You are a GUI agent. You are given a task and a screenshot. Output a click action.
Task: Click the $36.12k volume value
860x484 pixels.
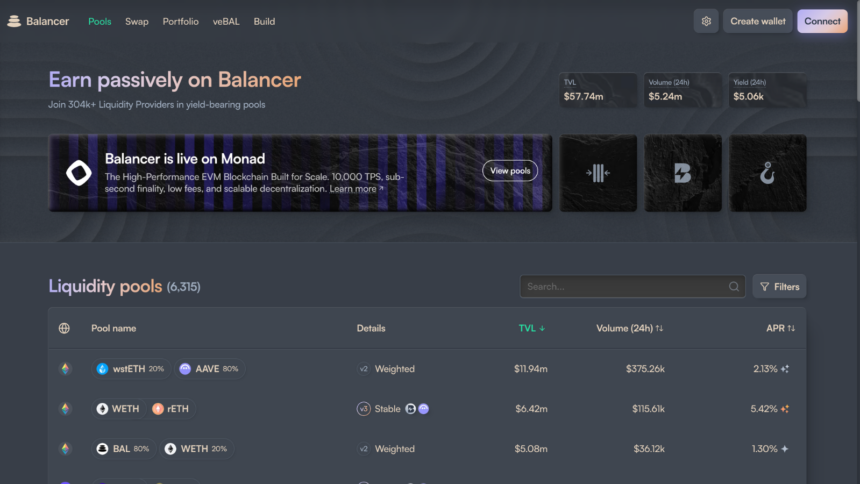[x=649, y=449]
